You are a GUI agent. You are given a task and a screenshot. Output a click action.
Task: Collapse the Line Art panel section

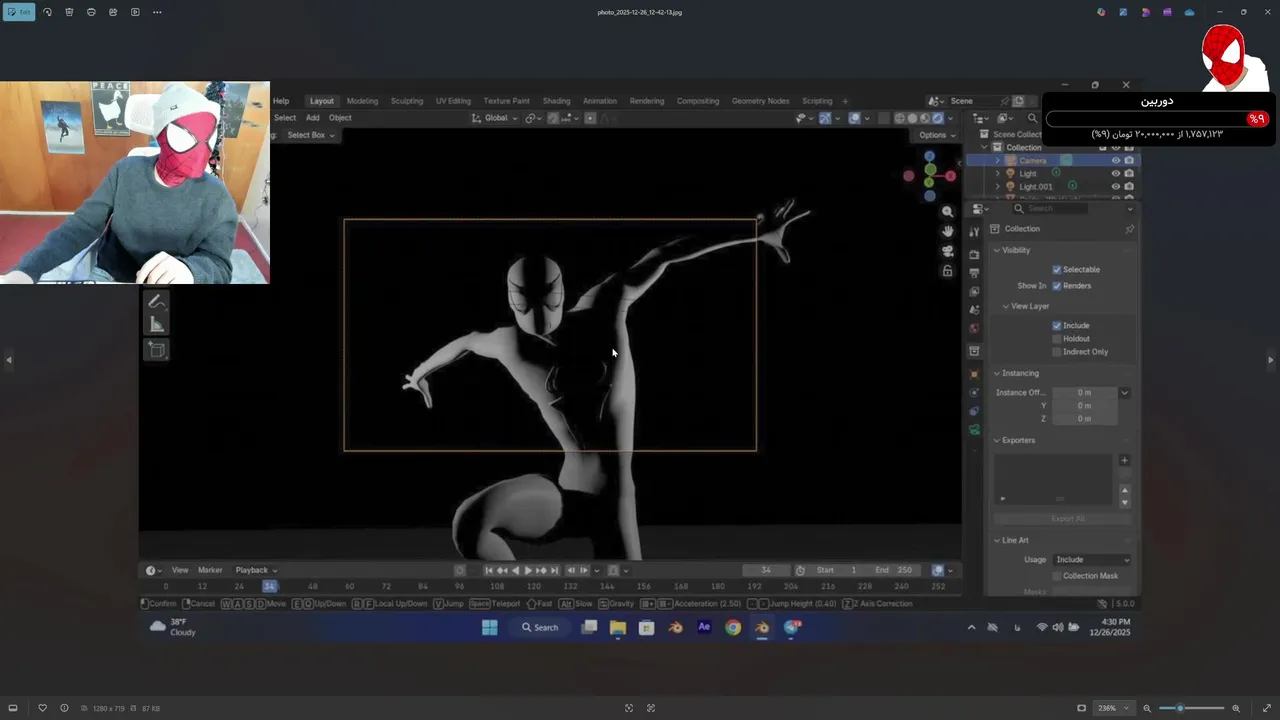click(x=996, y=540)
